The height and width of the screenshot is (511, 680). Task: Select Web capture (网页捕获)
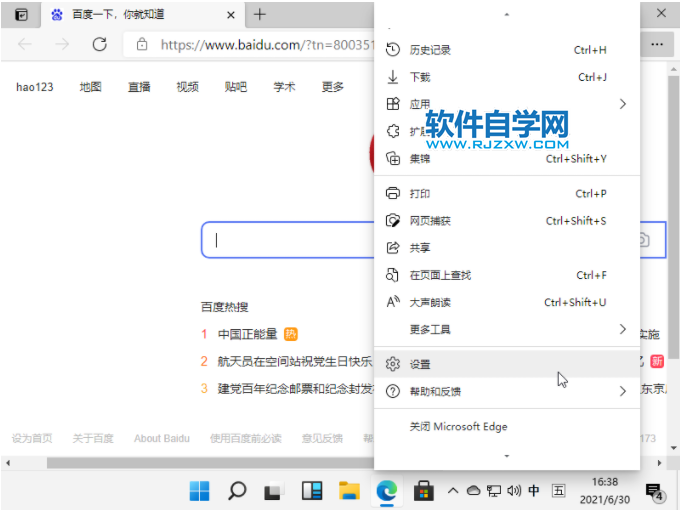coord(507,221)
